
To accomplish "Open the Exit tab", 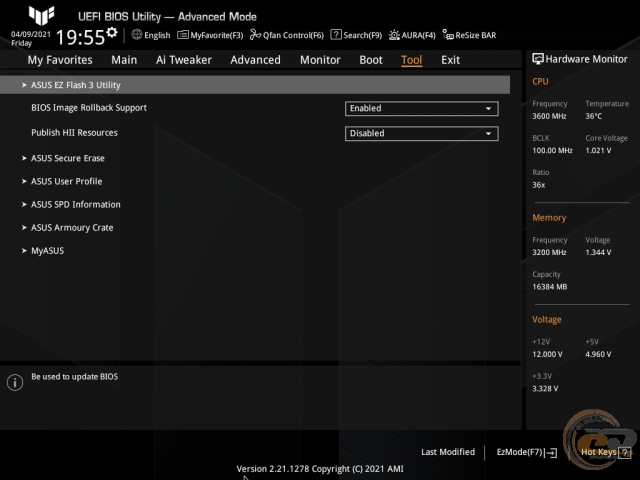I will pyautogui.click(x=450, y=60).
